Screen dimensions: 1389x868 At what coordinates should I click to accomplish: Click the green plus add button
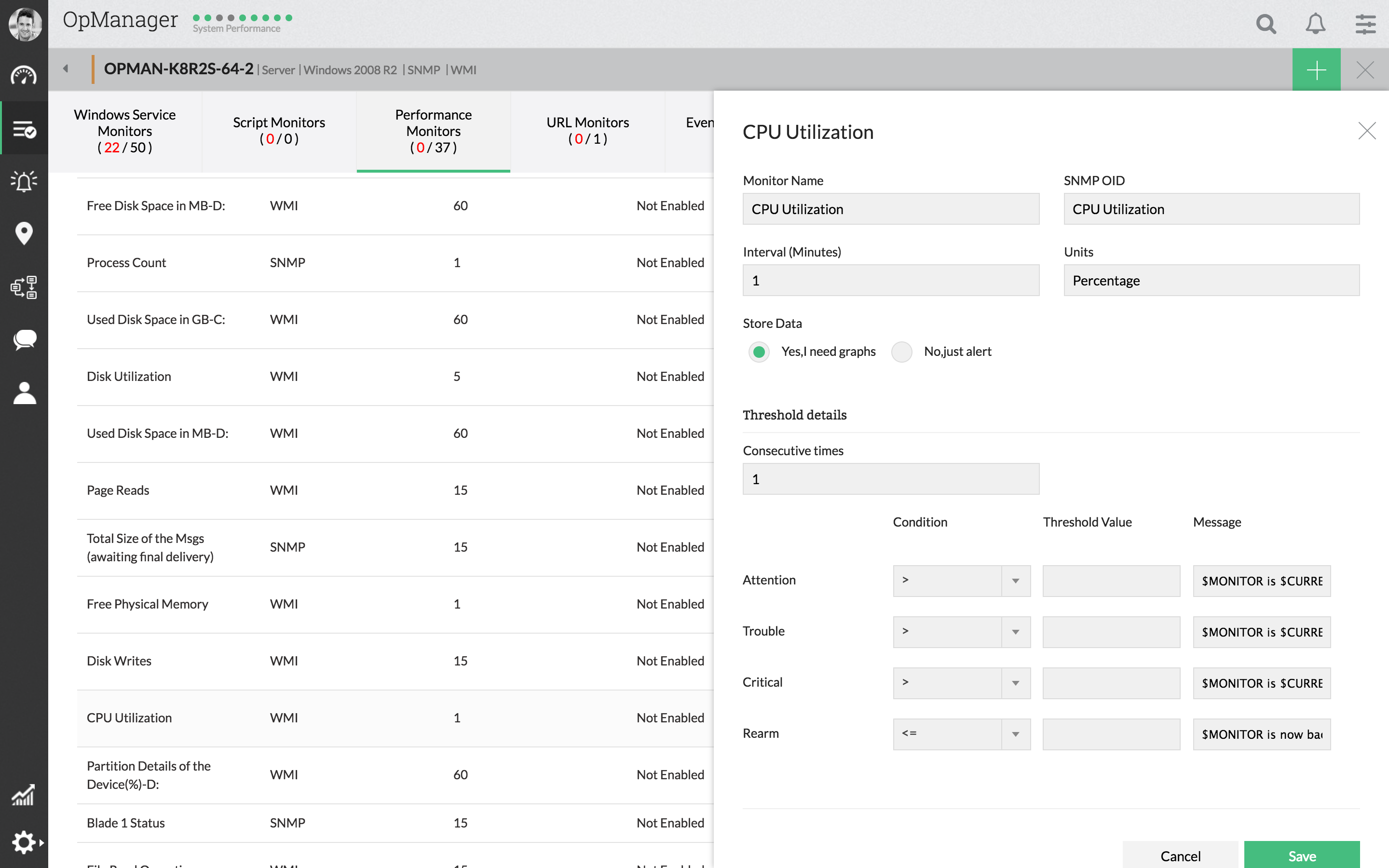click(1316, 70)
